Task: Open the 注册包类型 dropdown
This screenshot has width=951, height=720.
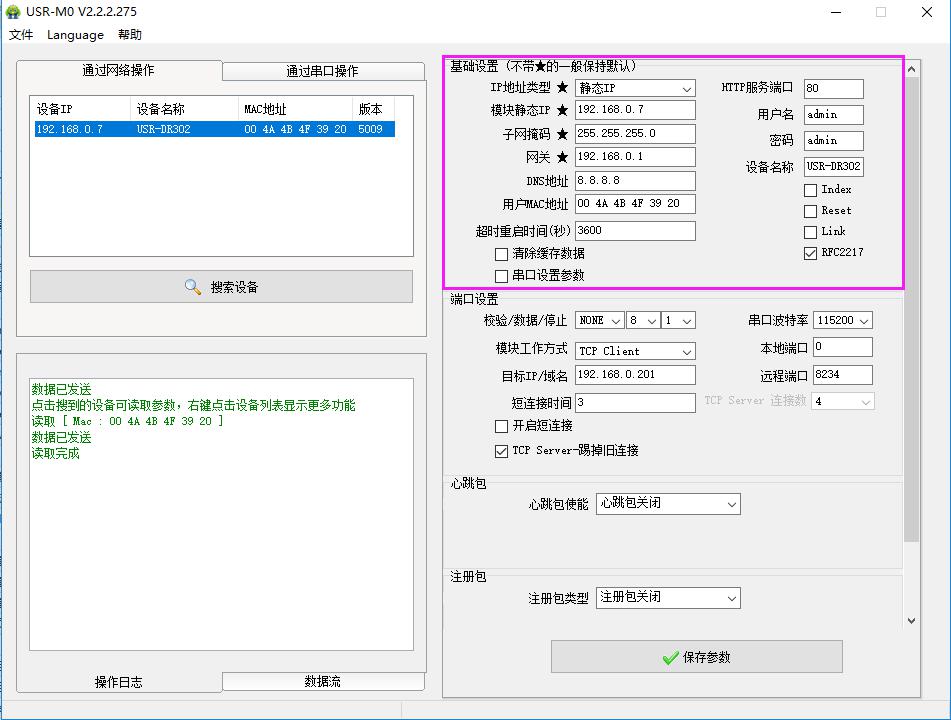Action: (x=668, y=597)
